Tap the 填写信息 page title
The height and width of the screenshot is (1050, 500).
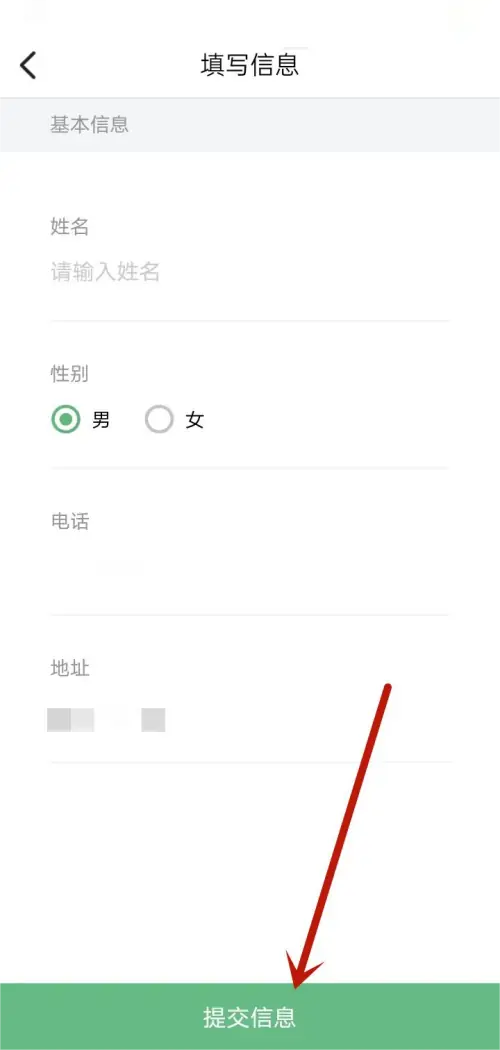250,65
